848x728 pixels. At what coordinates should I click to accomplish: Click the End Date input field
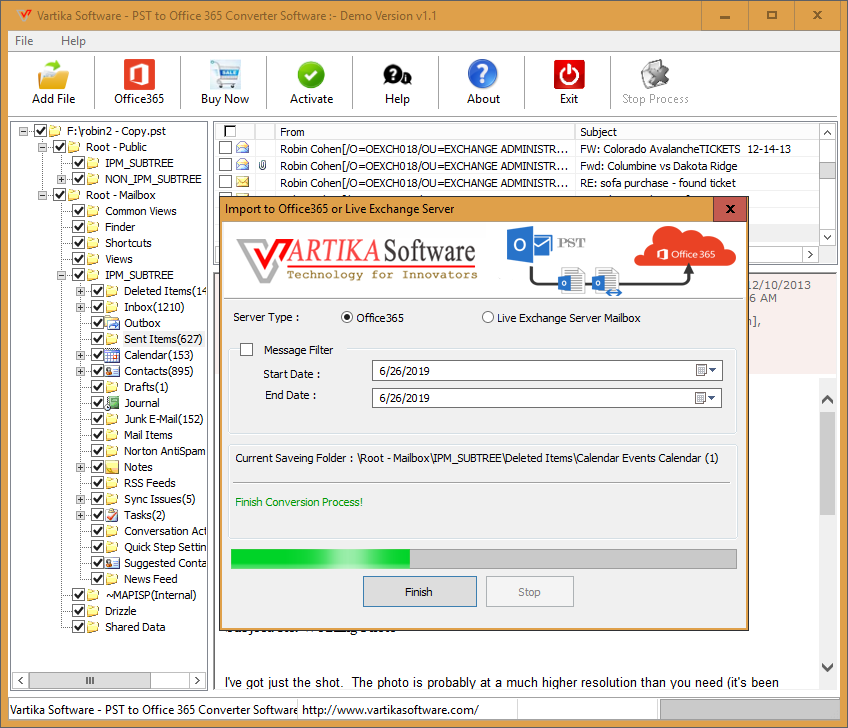coord(547,398)
